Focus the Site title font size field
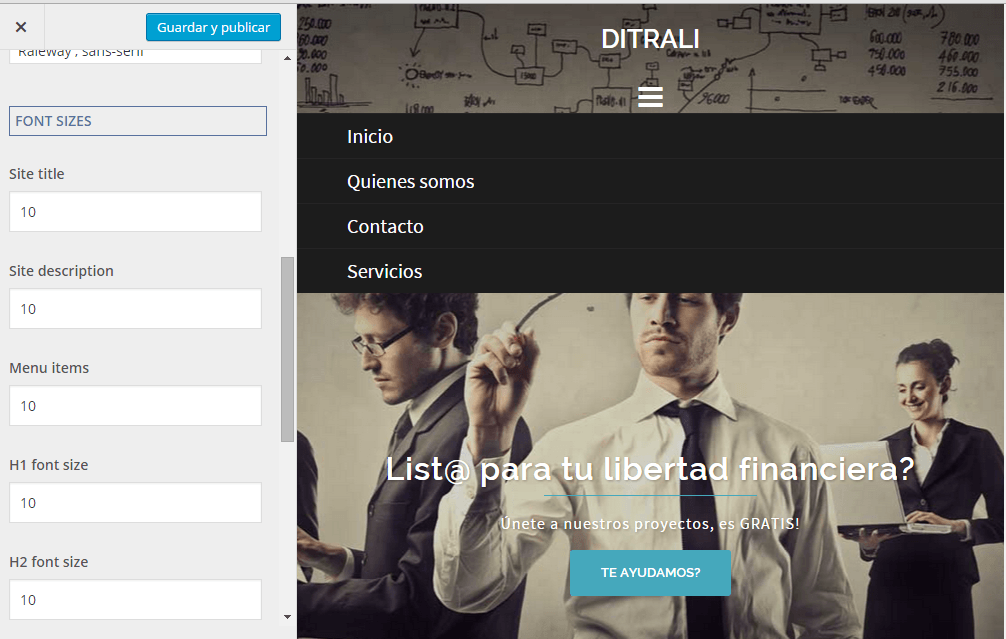1006x639 pixels. (135, 212)
